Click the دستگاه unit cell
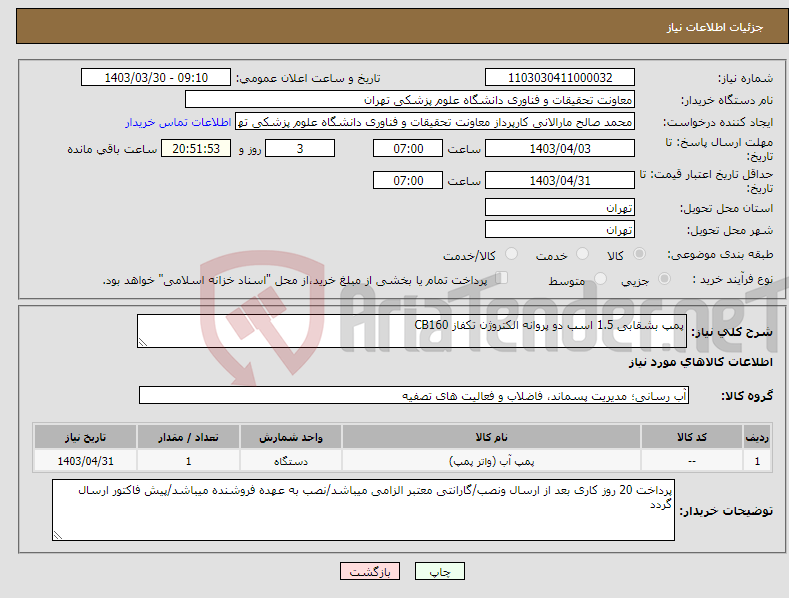Image resolution: width=789 pixels, height=598 pixels. 291,461
